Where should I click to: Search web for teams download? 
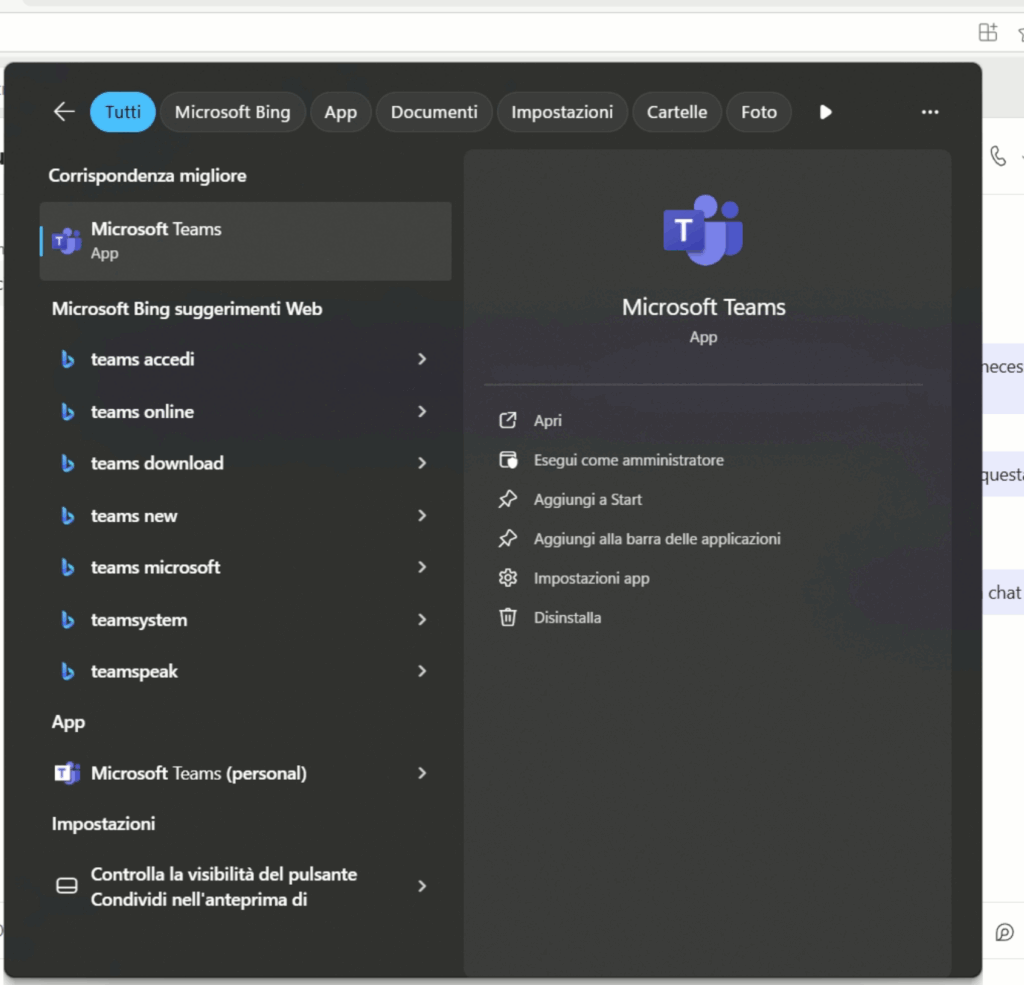tap(157, 463)
